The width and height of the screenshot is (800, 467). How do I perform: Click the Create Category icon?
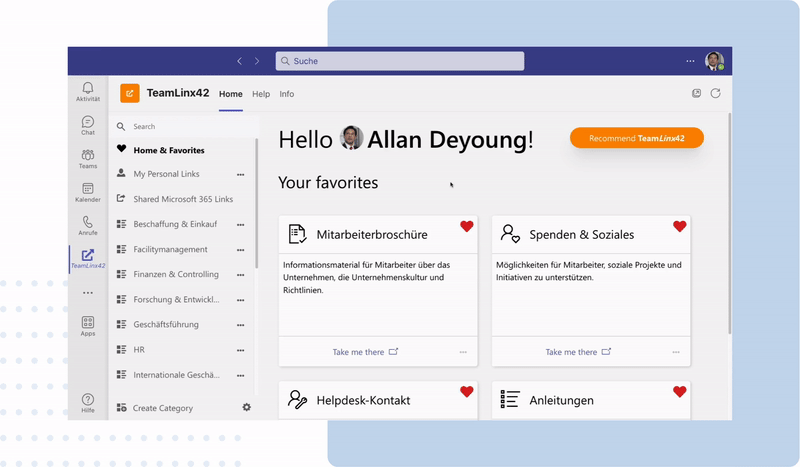pyautogui.click(x=121, y=407)
